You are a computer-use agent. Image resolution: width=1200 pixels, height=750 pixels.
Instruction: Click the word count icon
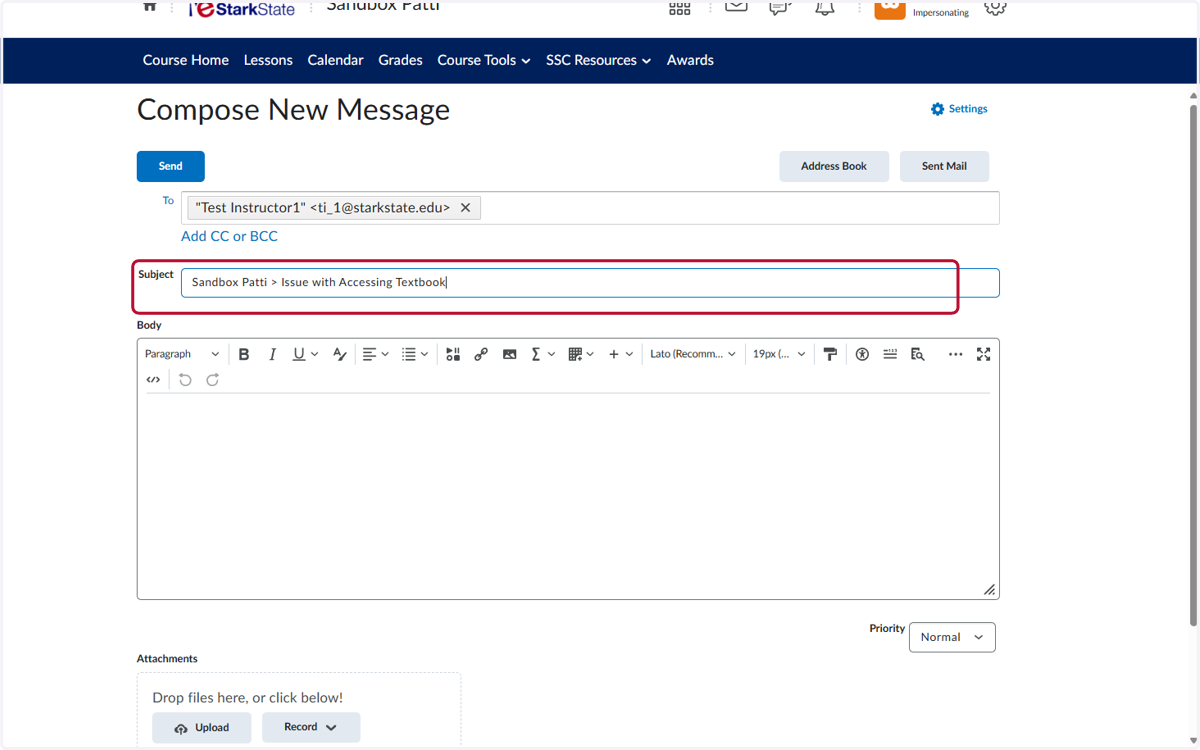890,354
